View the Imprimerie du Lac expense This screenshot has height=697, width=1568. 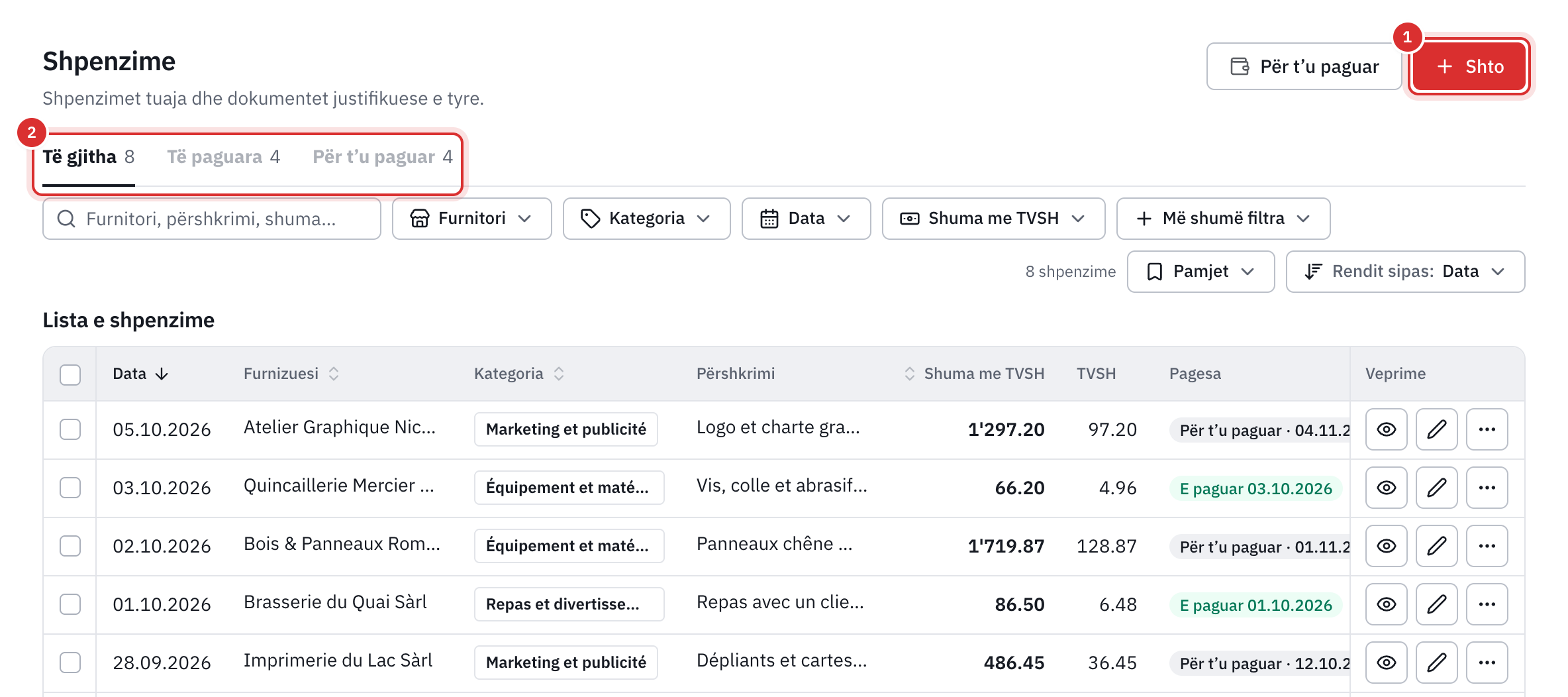tap(1386, 663)
